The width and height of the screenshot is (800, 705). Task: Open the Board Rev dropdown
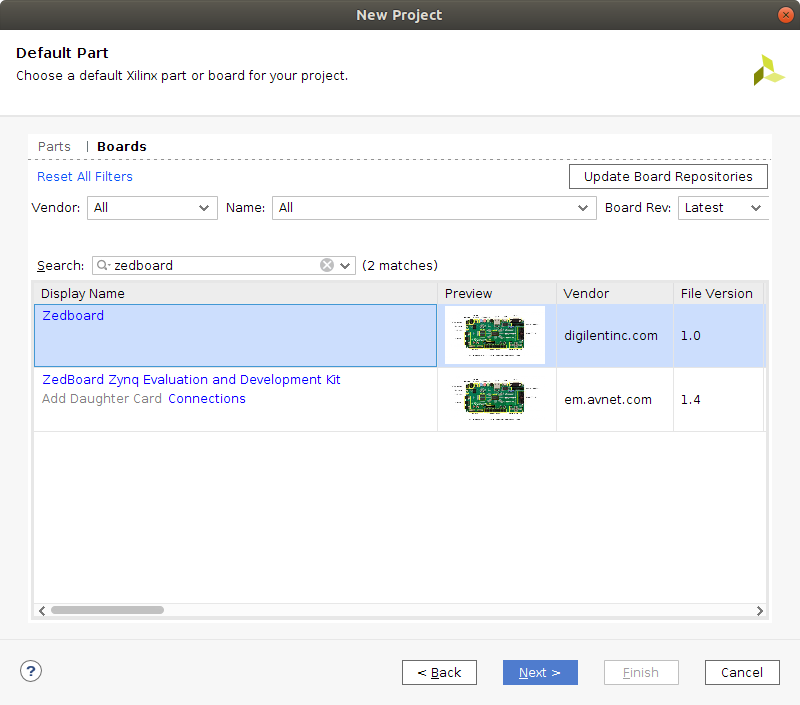tap(723, 208)
